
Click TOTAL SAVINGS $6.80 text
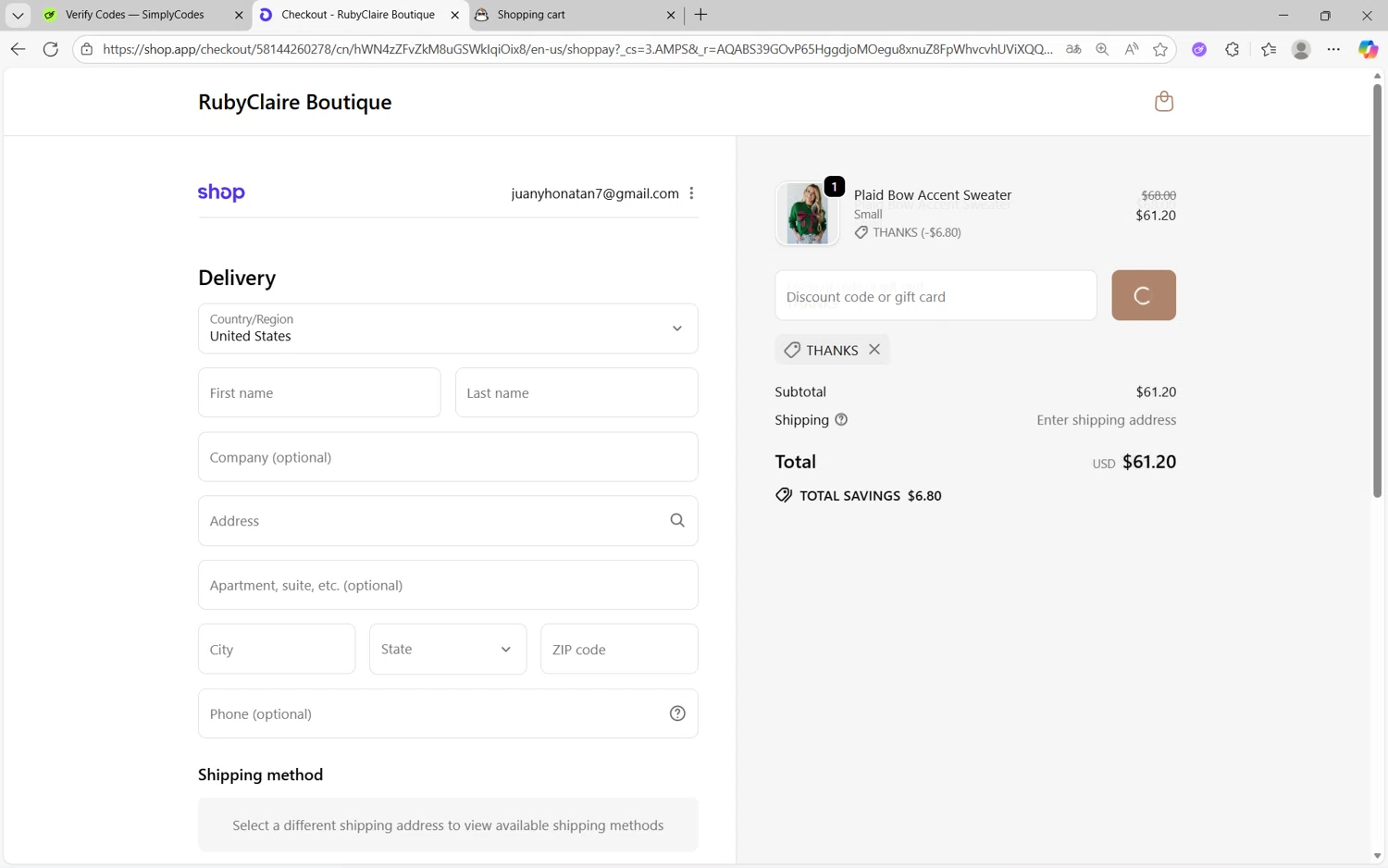pos(870,496)
